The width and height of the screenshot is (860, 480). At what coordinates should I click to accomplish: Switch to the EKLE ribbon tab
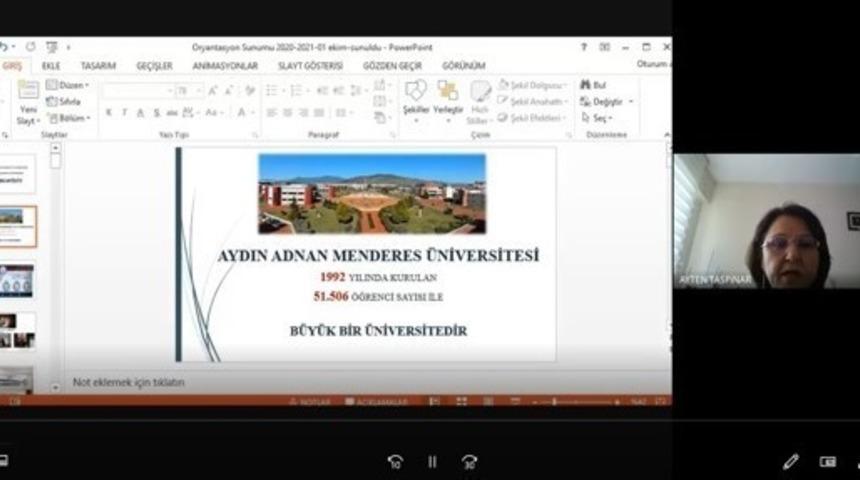click(51, 66)
